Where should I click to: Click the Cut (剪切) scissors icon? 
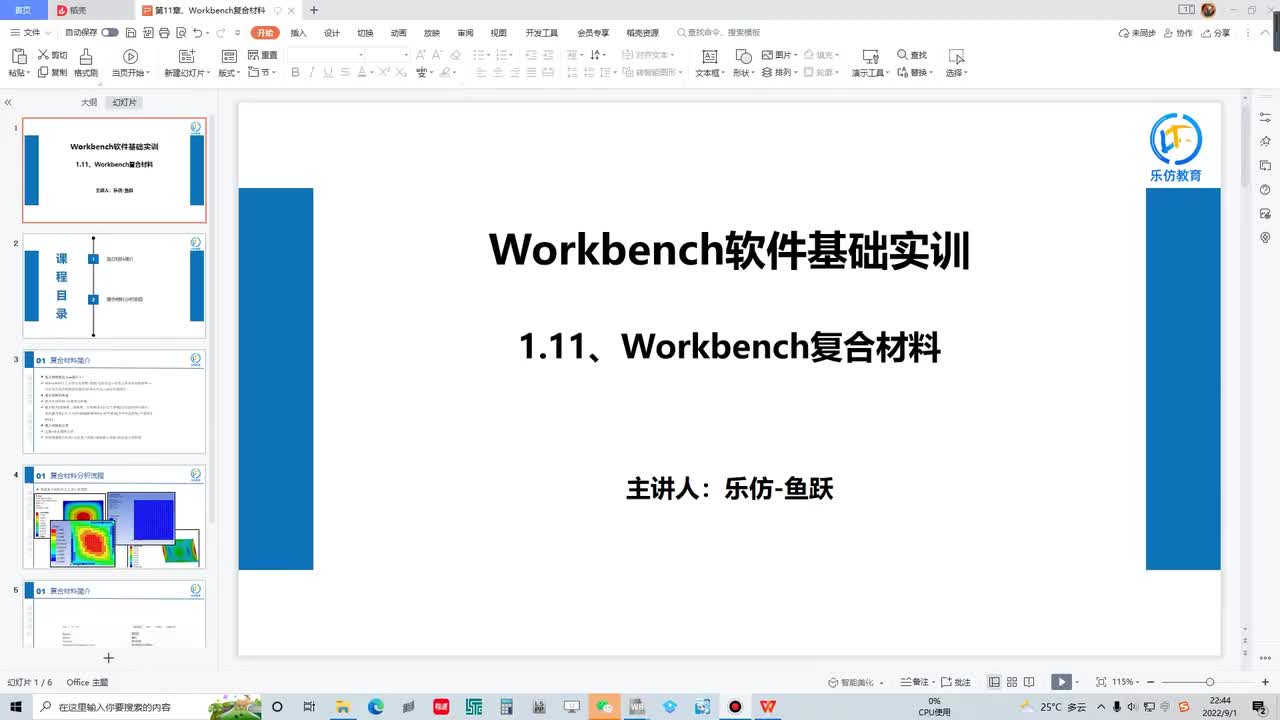44,55
